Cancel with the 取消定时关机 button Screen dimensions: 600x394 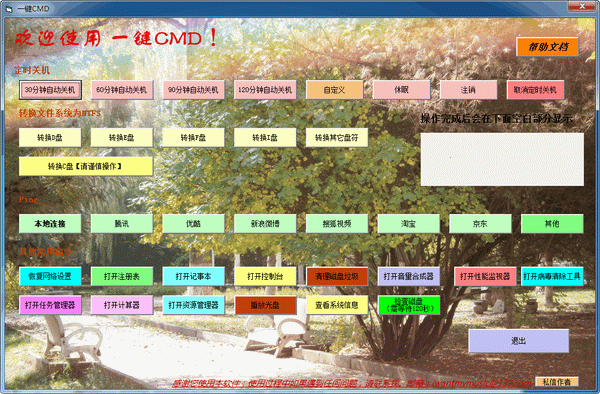click(x=535, y=90)
